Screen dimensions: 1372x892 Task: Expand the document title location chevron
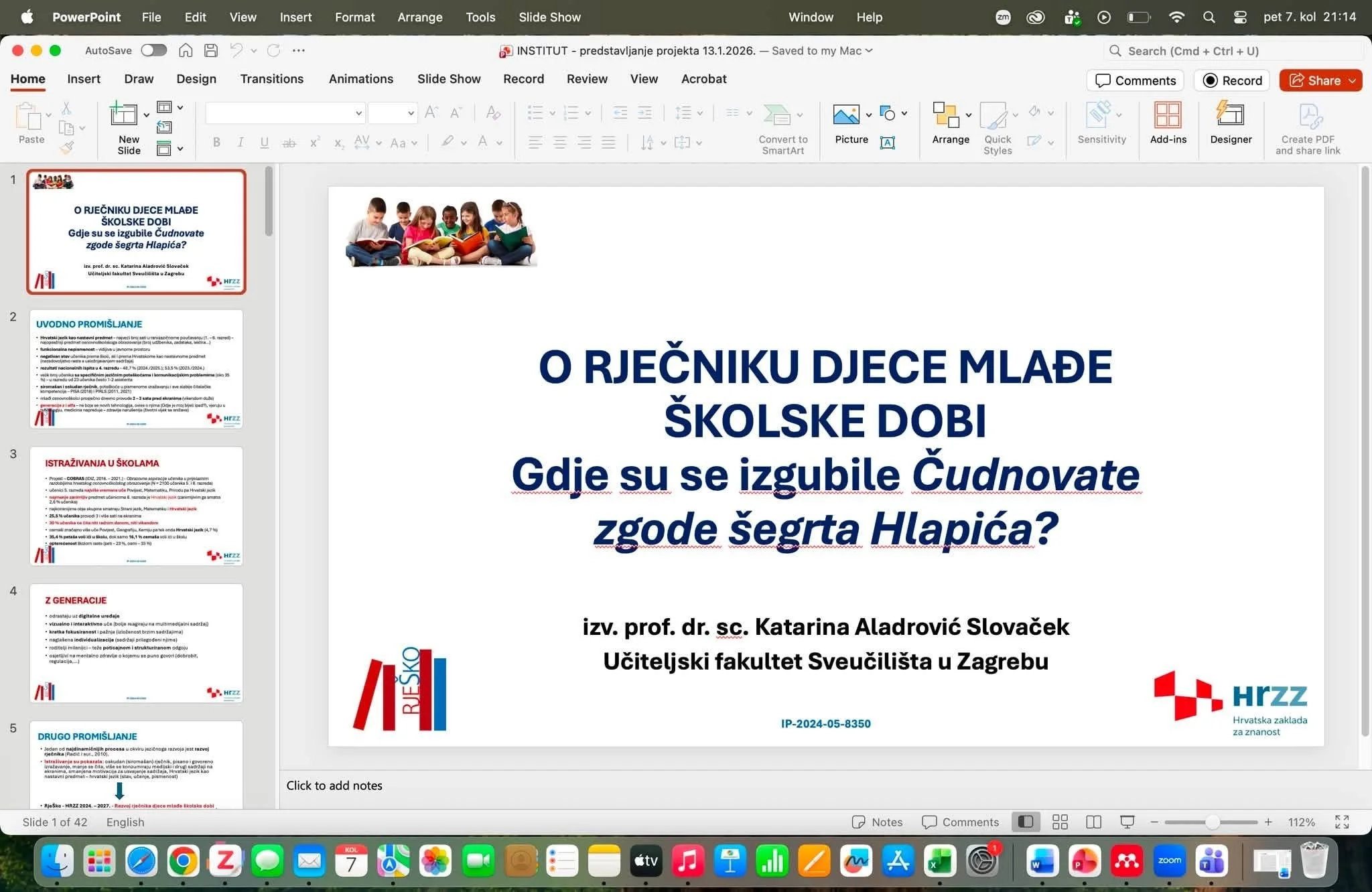tap(870, 50)
